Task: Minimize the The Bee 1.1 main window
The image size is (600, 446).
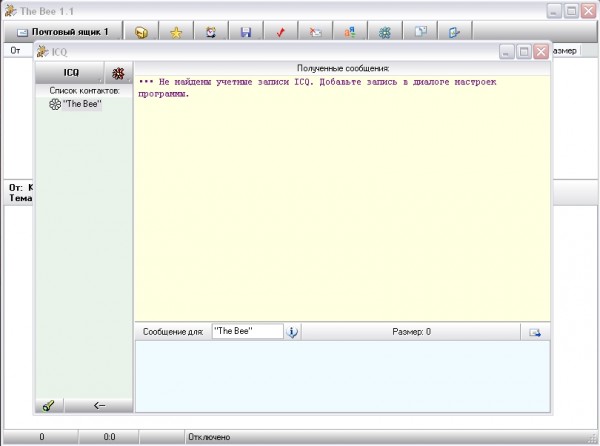Action: click(554, 11)
